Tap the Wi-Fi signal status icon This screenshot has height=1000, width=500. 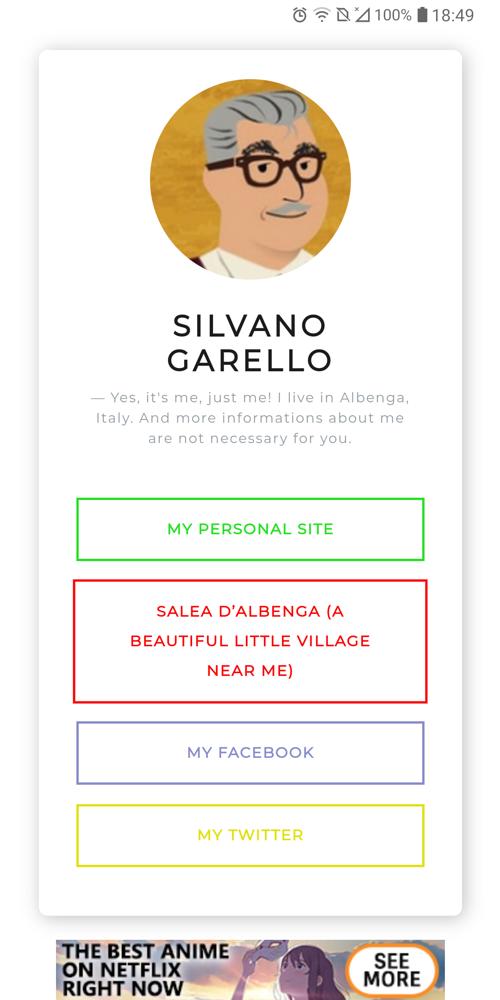tap(322, 15)
